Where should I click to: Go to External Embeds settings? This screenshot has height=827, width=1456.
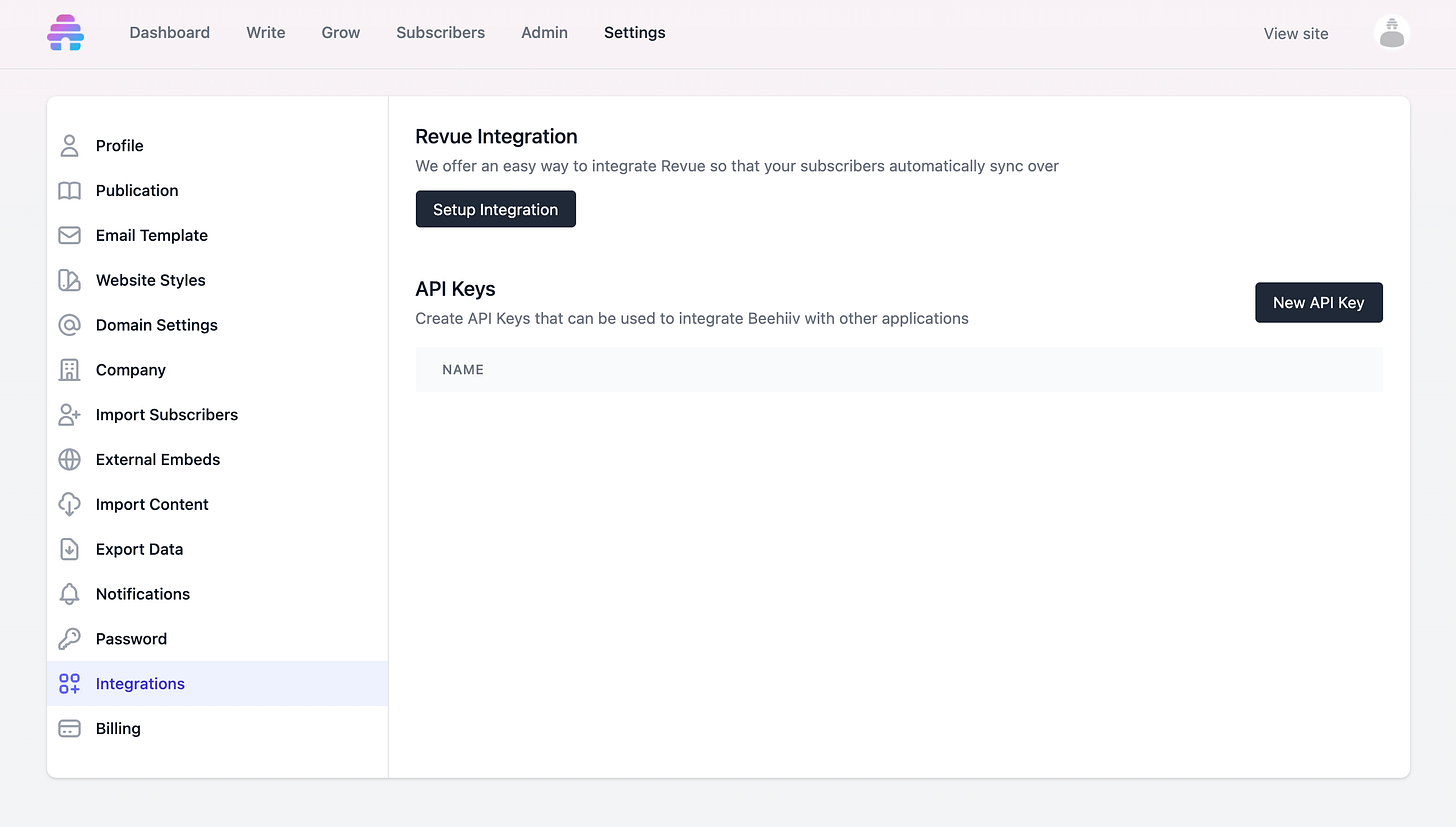[218, 460]
